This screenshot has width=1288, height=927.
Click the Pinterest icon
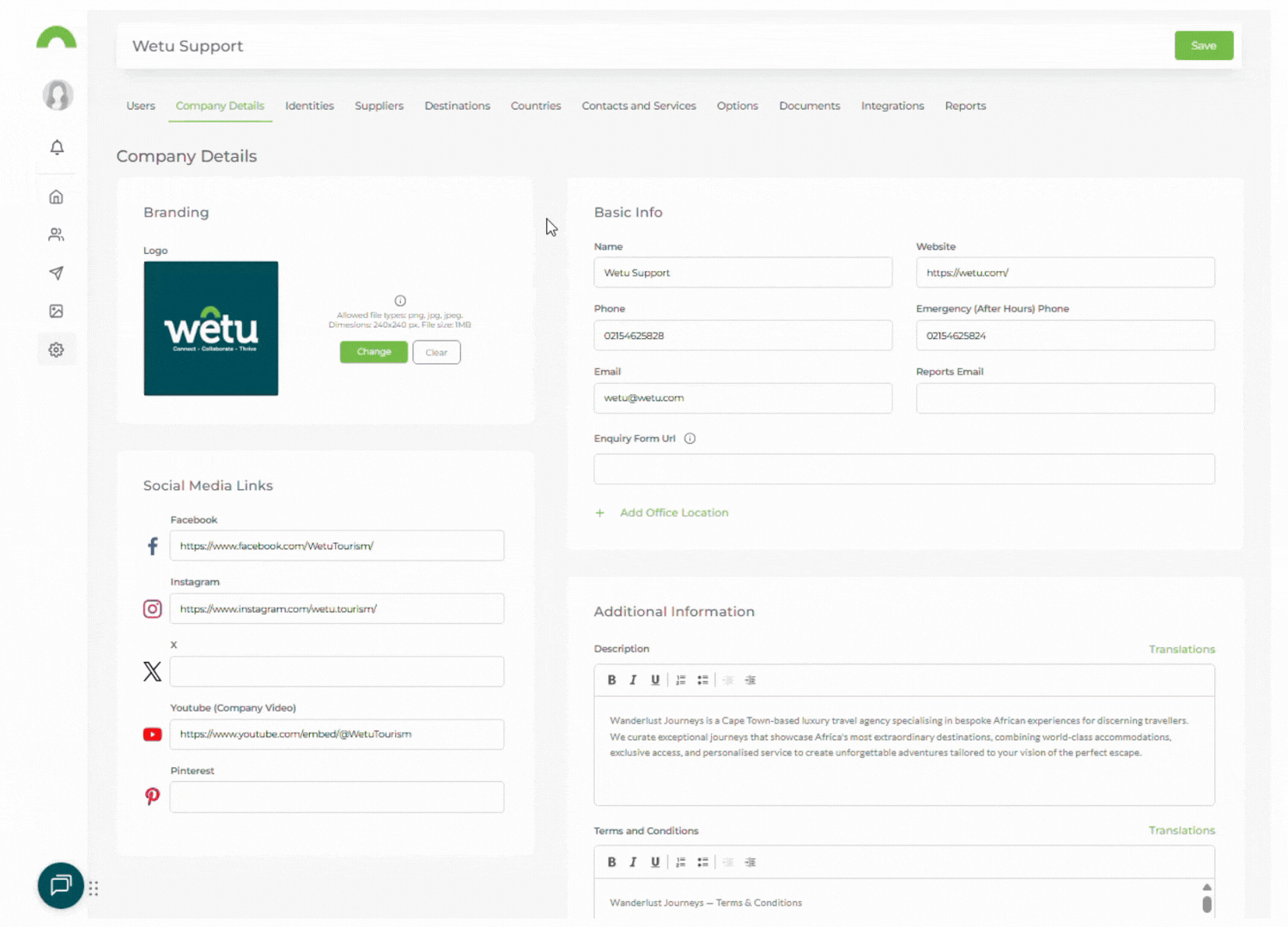tap(153, 797)
